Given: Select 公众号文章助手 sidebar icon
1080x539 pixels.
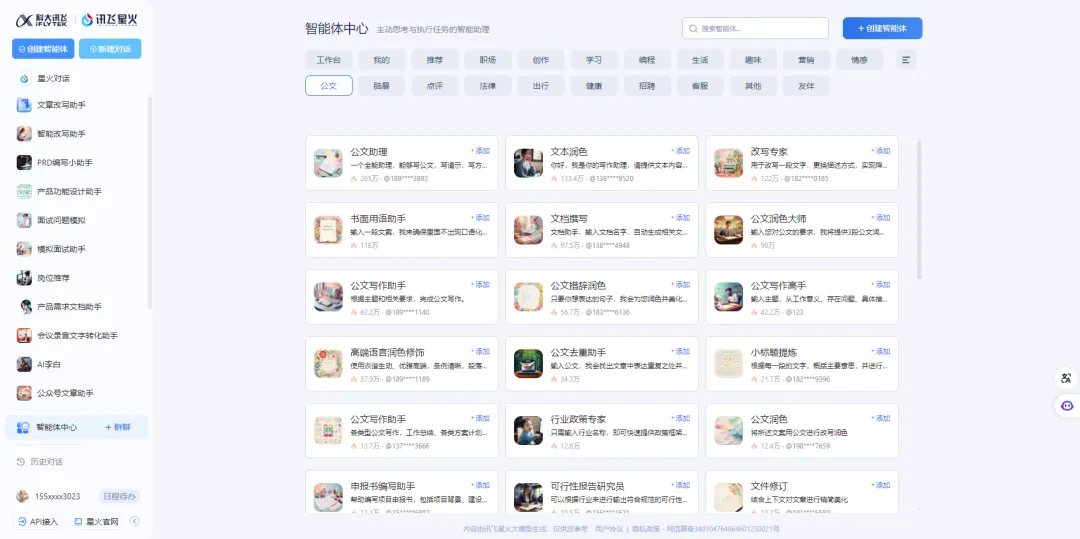Looking at the screenshot, I should tap(24, 393).
